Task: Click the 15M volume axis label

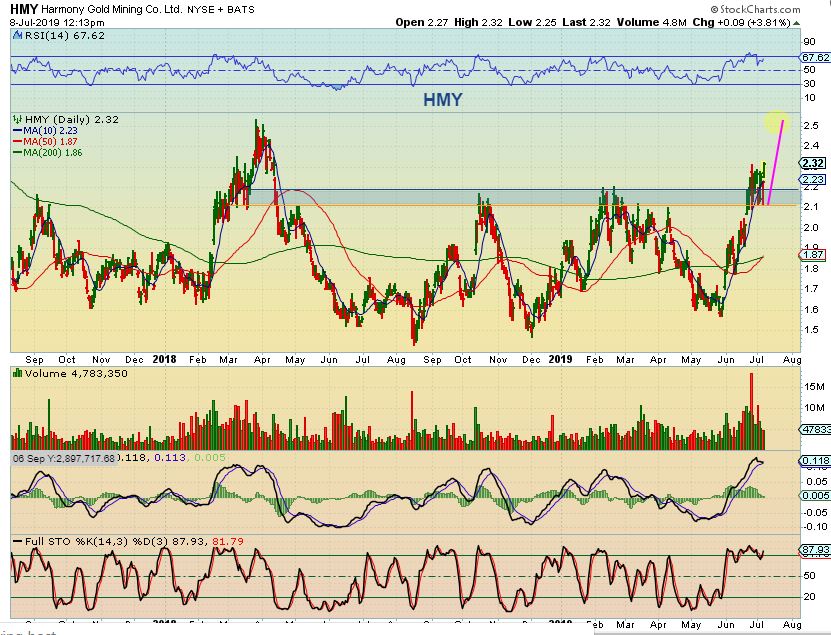Action: pos(814,386)
